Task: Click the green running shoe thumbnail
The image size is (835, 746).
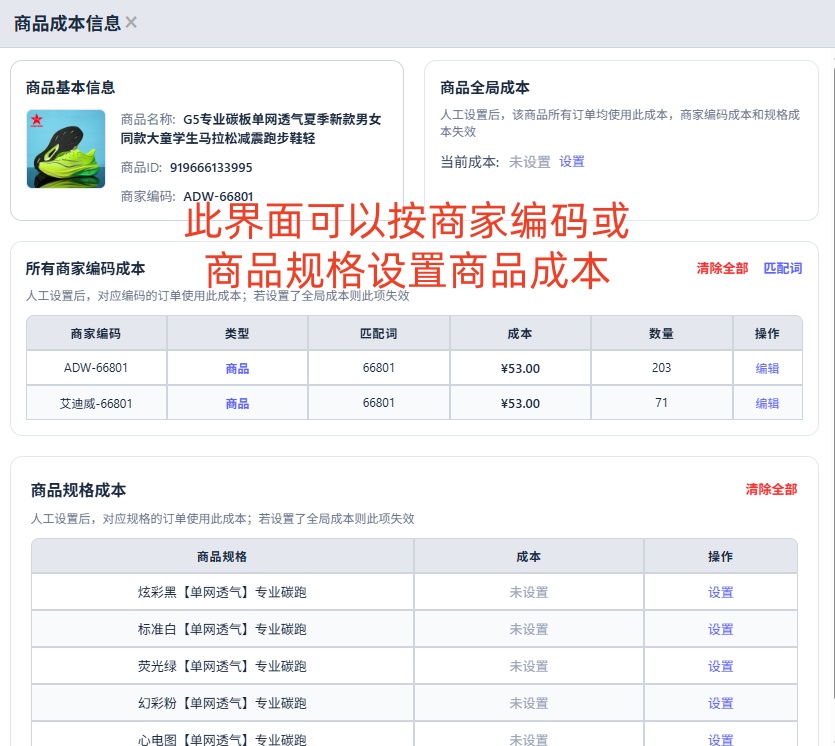Action: (66, 149)
